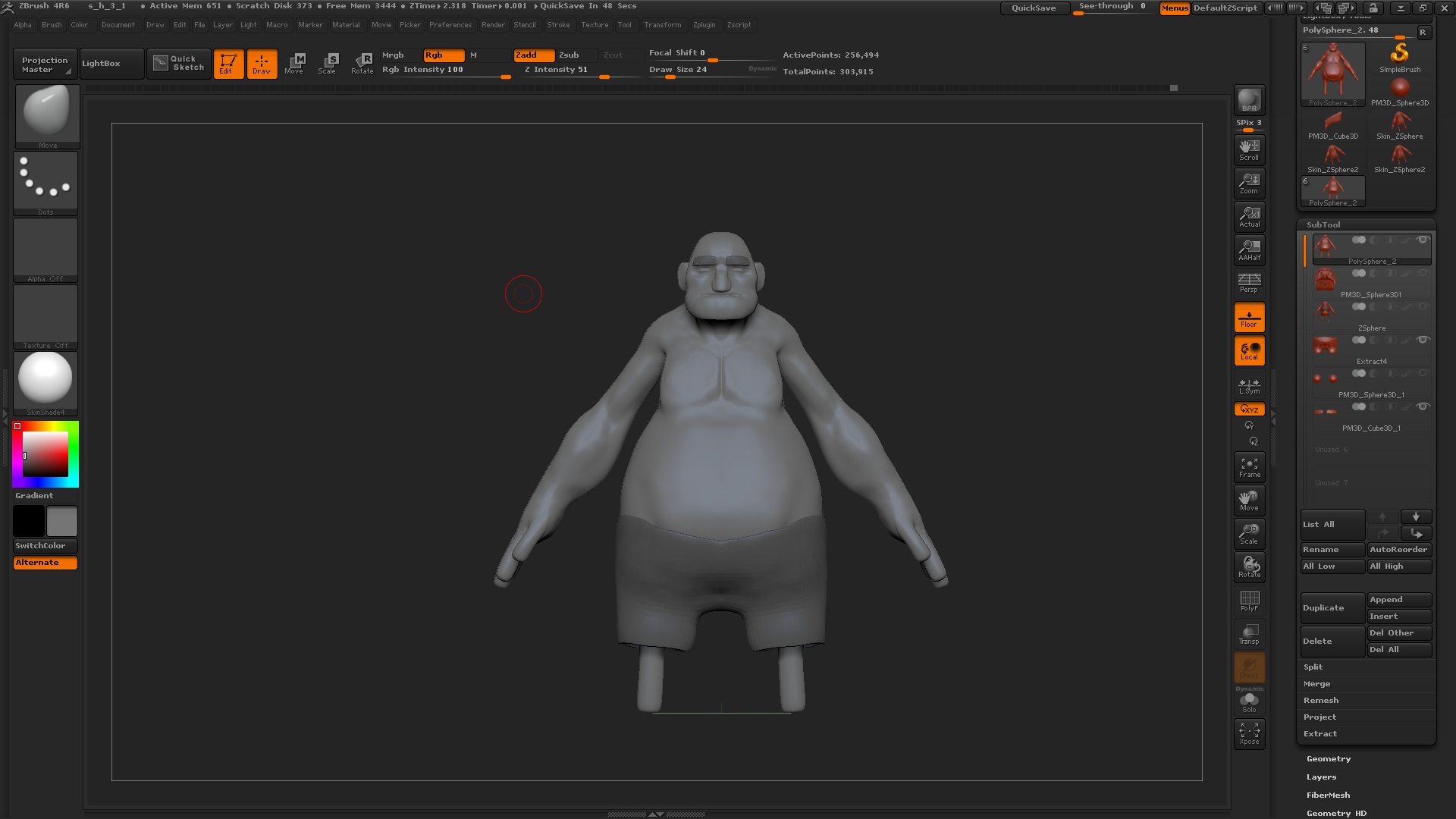Select the Rotate tool on the right shelf
1456x819 pixels.
[1249, 566]
